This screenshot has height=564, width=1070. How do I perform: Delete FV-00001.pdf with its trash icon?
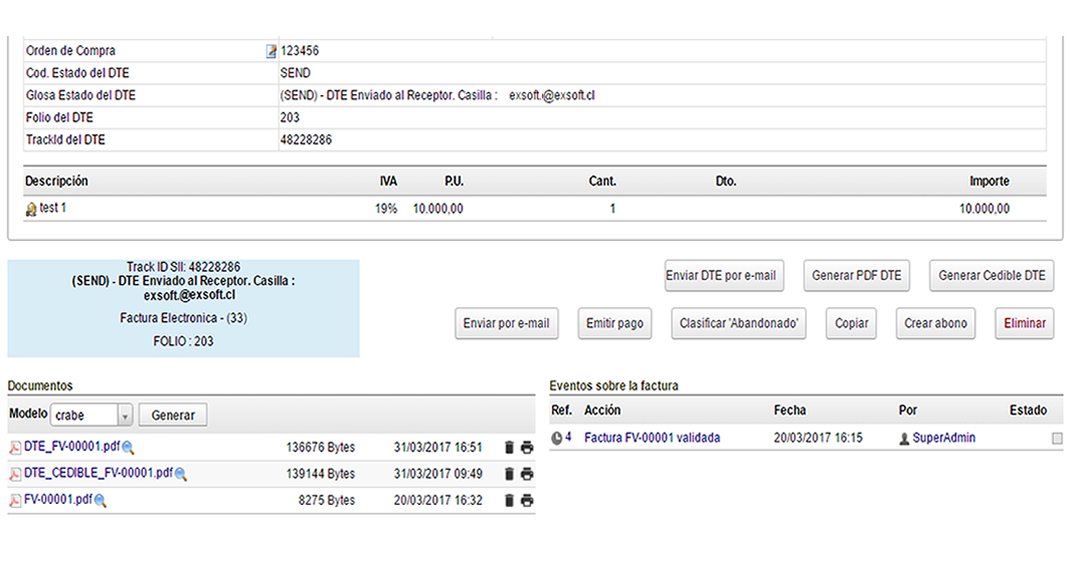[509, 500]
